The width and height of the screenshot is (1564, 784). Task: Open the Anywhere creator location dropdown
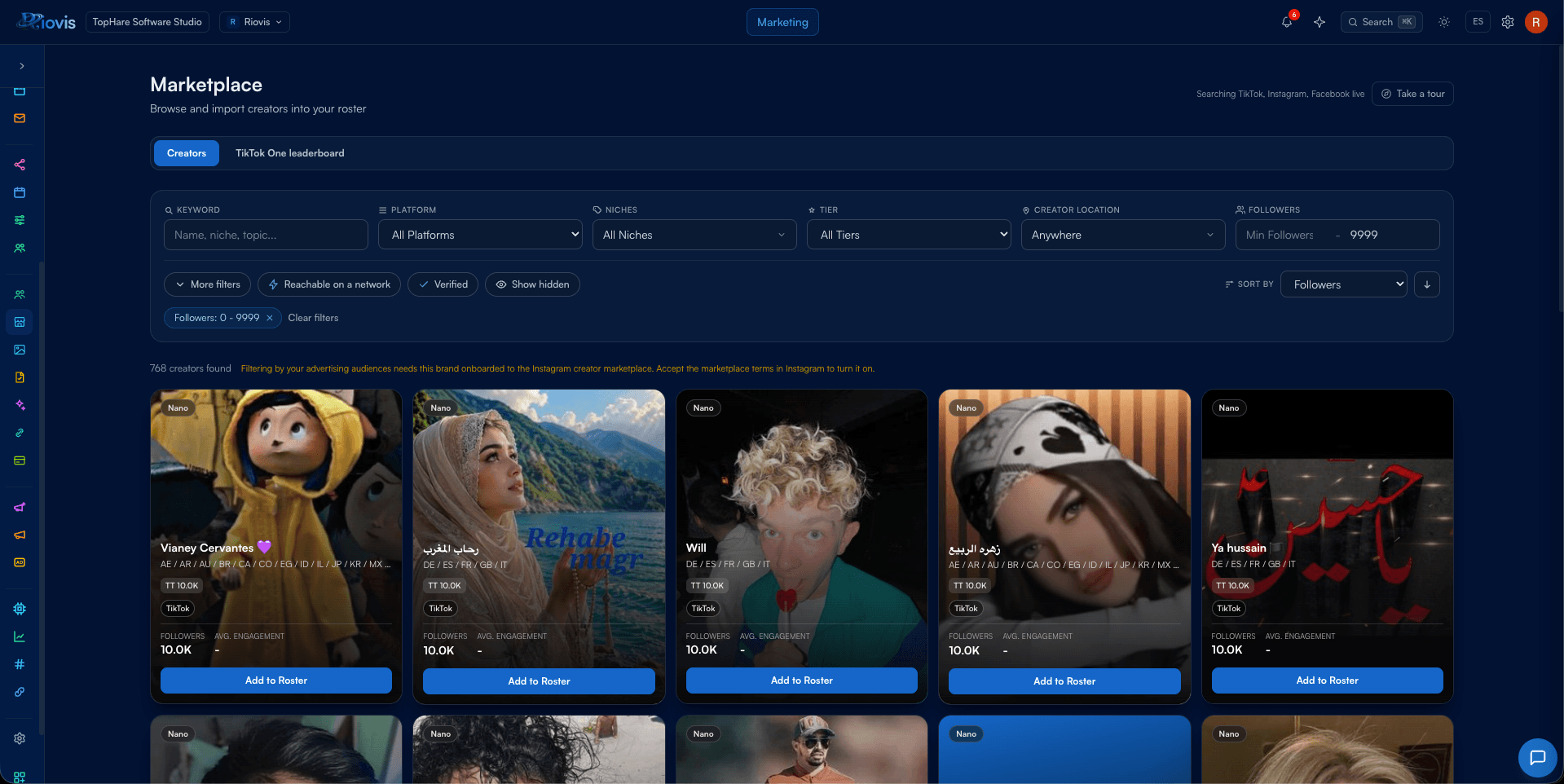[1123, 235]
